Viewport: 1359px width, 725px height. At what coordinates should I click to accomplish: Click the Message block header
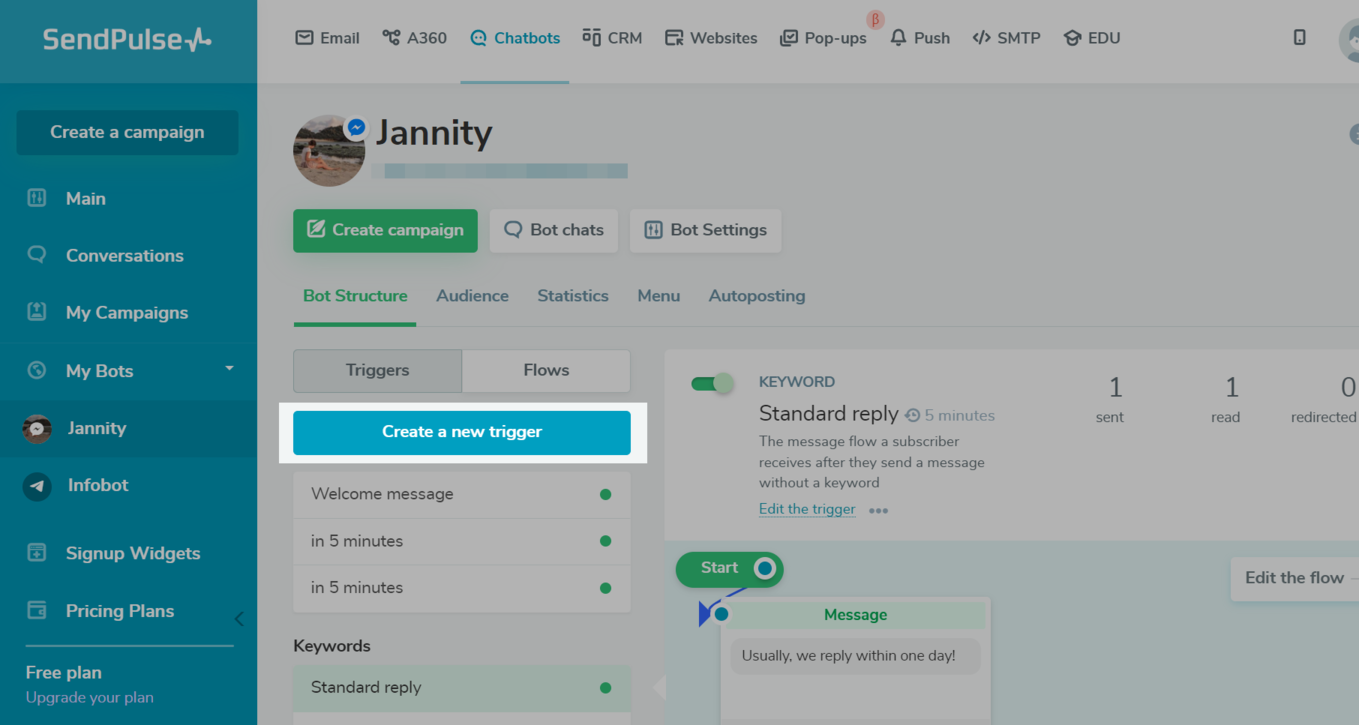point(855,615)
